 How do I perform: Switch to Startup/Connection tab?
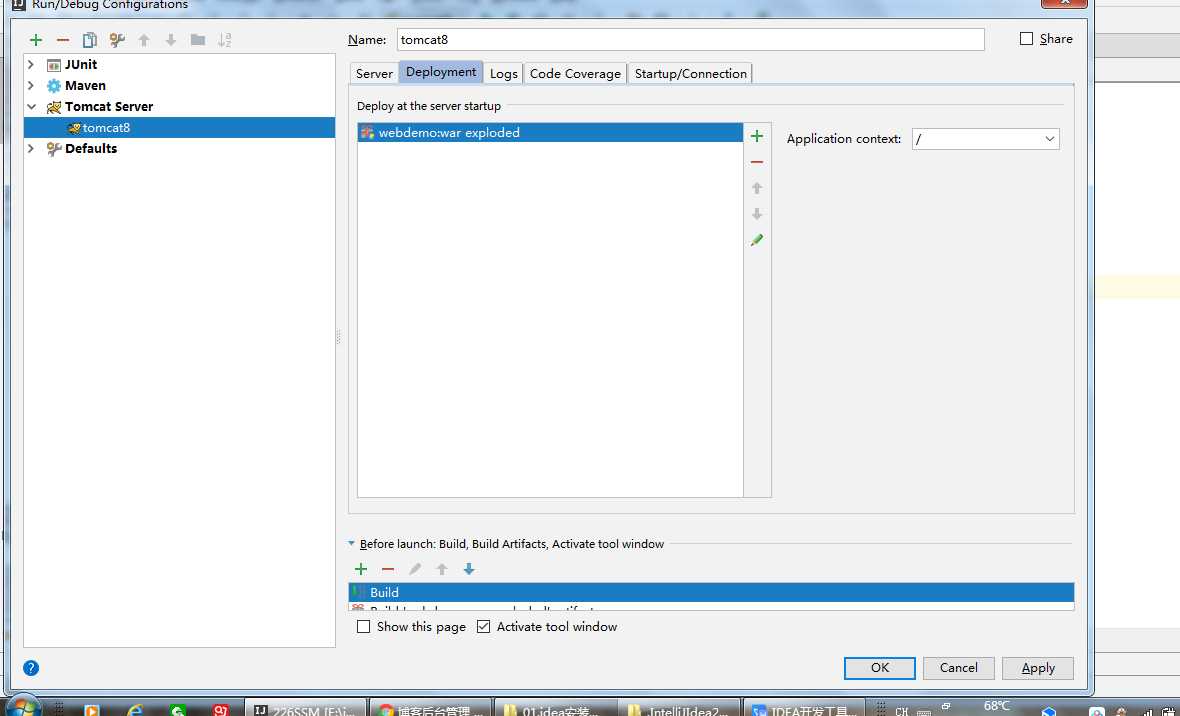pyautogui.click(x=690, y=73)
